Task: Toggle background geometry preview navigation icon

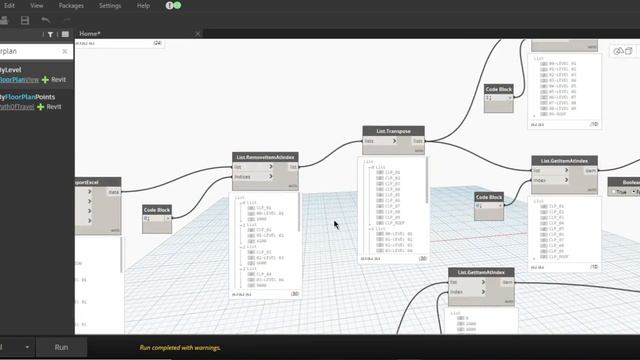Action: pos(618,51)
